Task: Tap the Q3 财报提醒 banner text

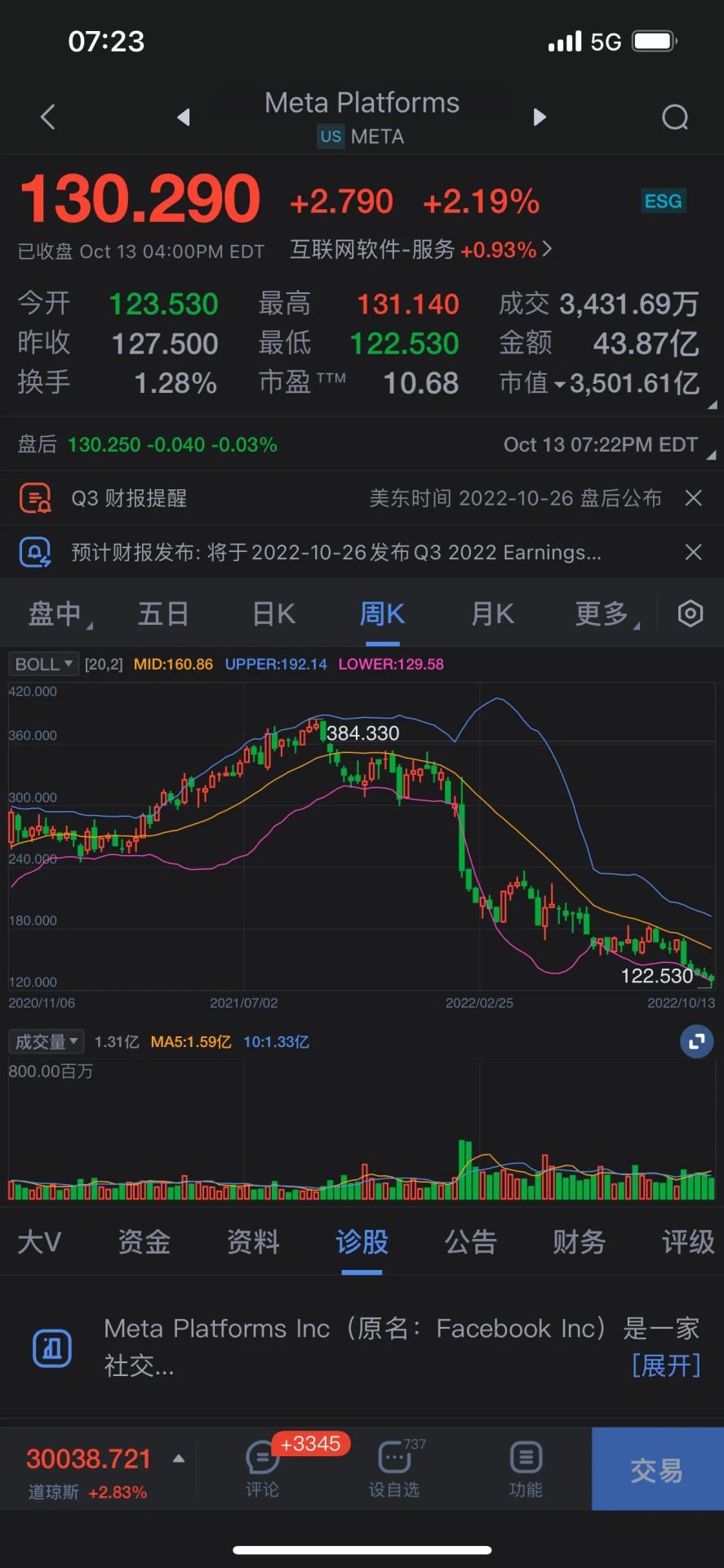Action: tap(129, 498)
